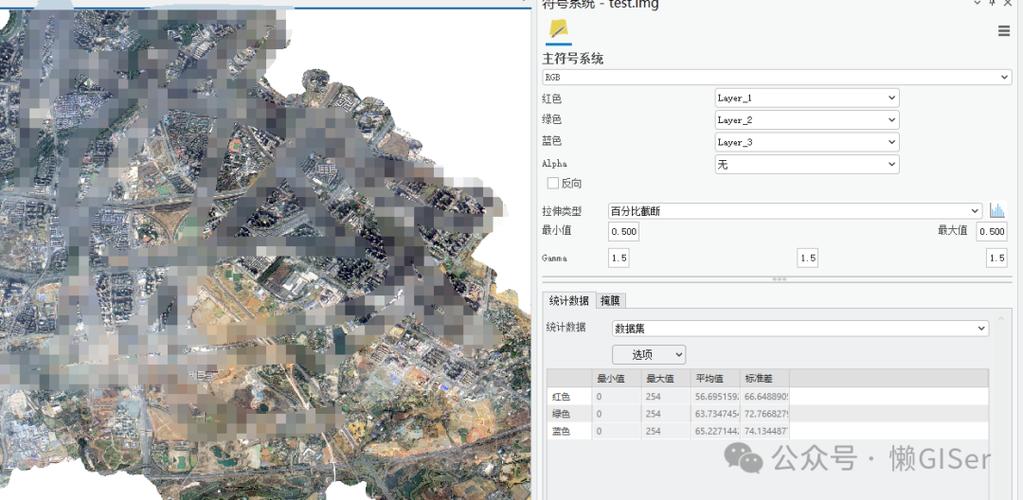Image resolution: width=1023 pixels, height=500 pixels.
Task: Click the 绿色 standard deviation 72.766827
Action: point(765,414)
